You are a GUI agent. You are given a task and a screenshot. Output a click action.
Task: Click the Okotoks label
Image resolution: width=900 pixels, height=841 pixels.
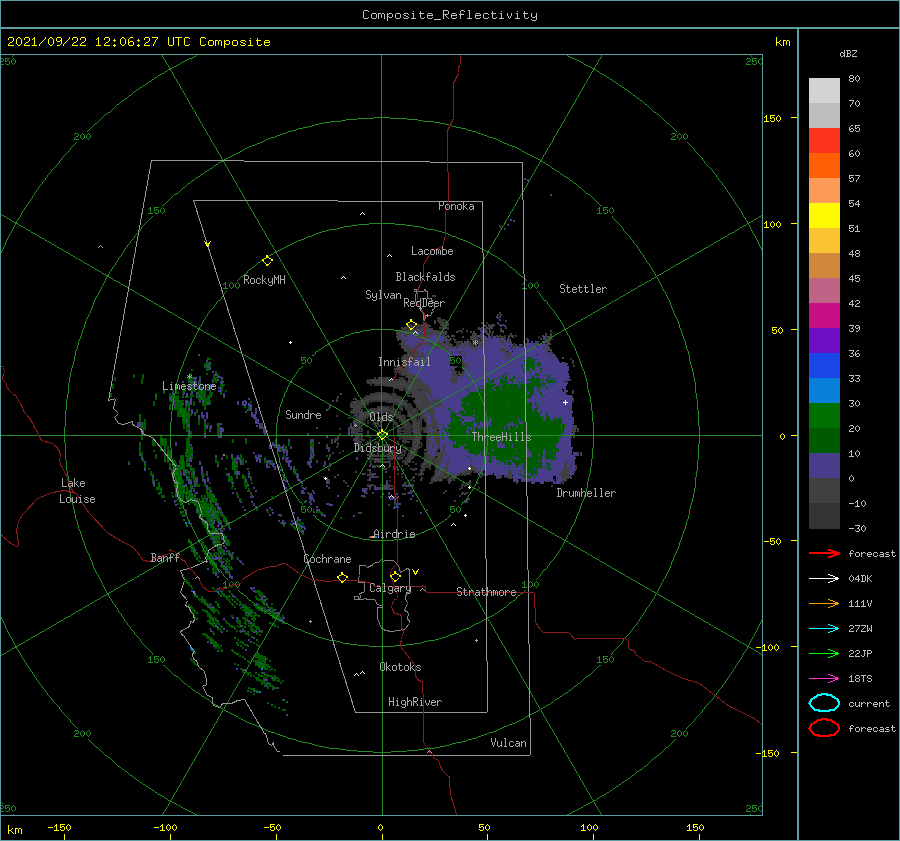tap(400, 667)
